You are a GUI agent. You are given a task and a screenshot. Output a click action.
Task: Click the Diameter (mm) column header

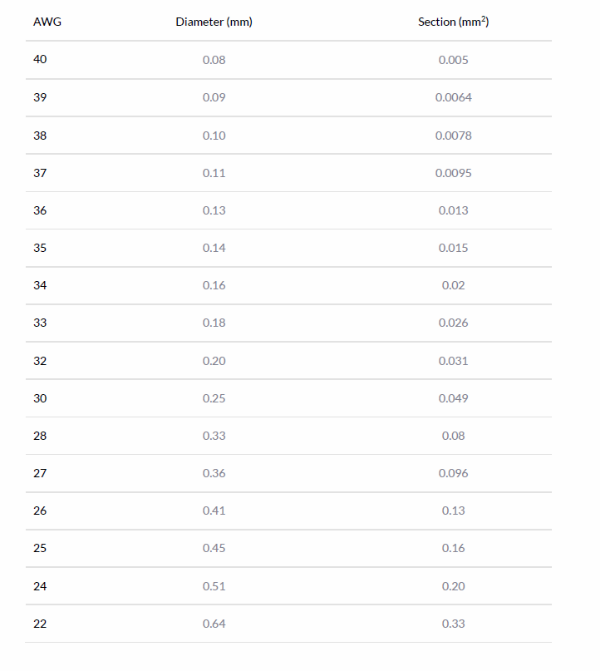tap(214, 22)
